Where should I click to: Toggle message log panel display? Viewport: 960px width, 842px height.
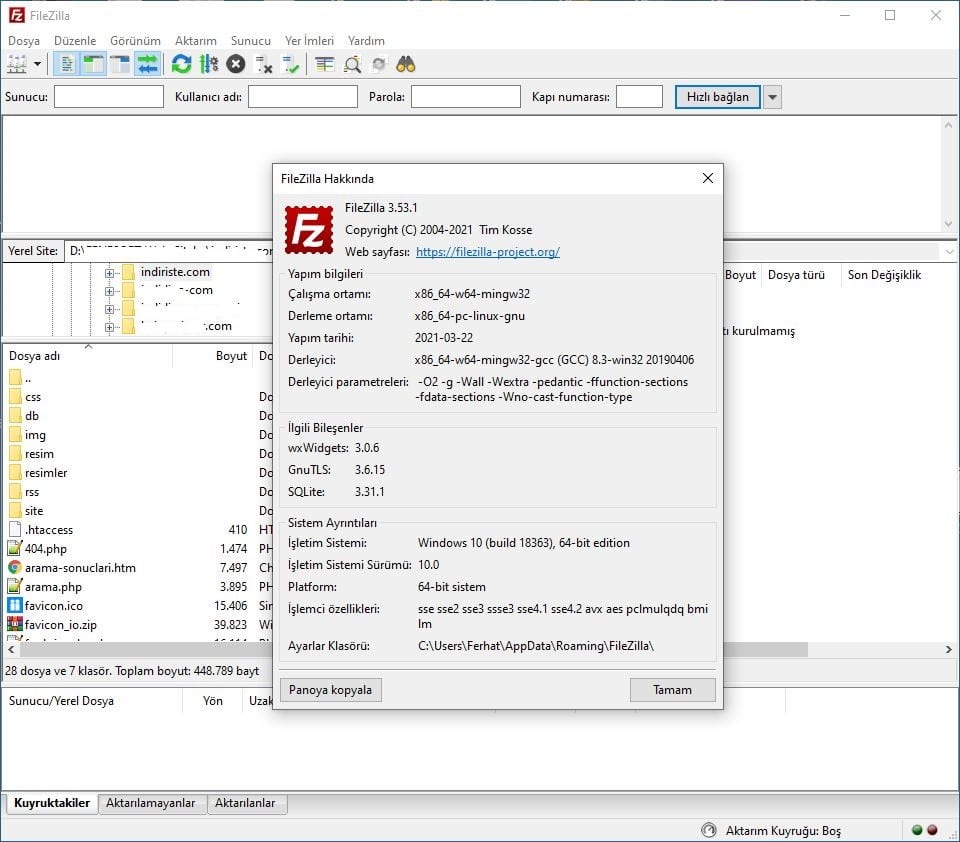click(67, 64)
